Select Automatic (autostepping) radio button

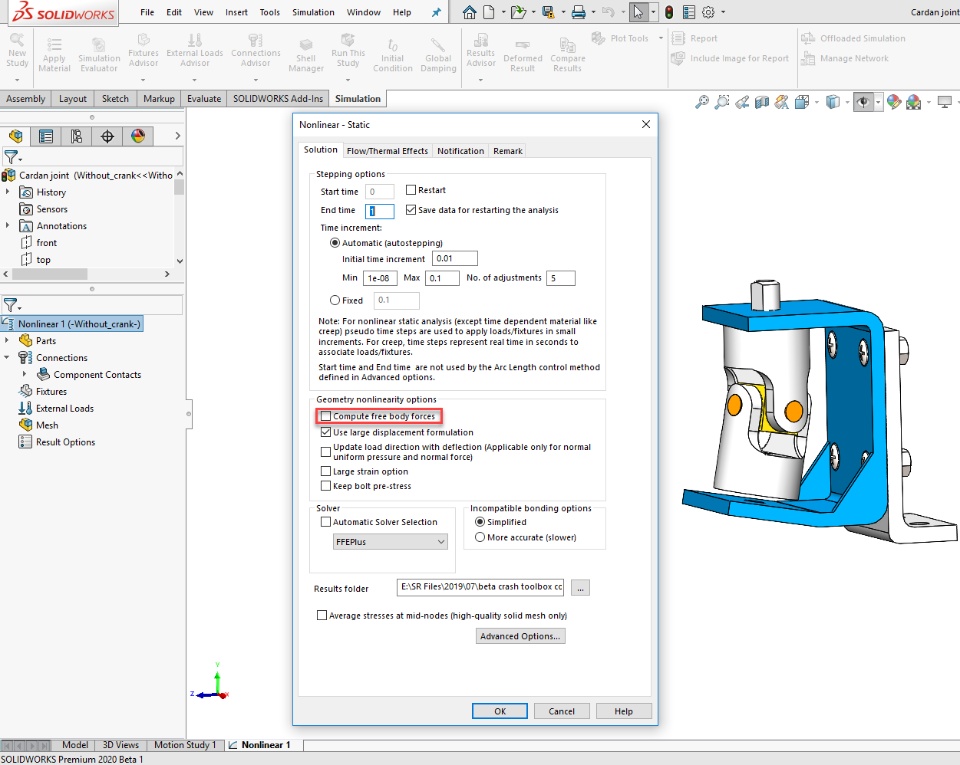pos(335,243)
